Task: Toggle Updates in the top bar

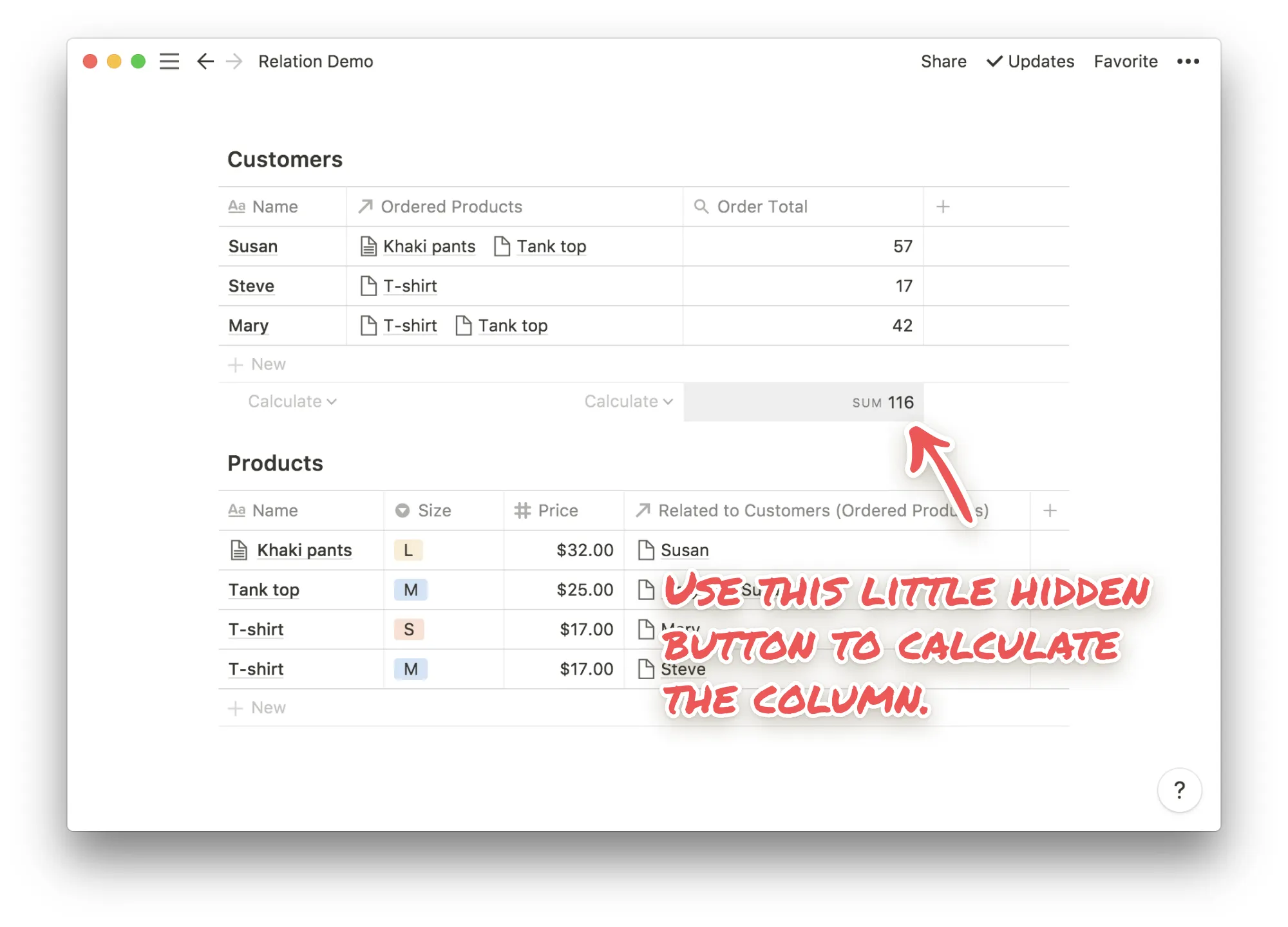Action: pyautogui.click(x=1030, y=61)
